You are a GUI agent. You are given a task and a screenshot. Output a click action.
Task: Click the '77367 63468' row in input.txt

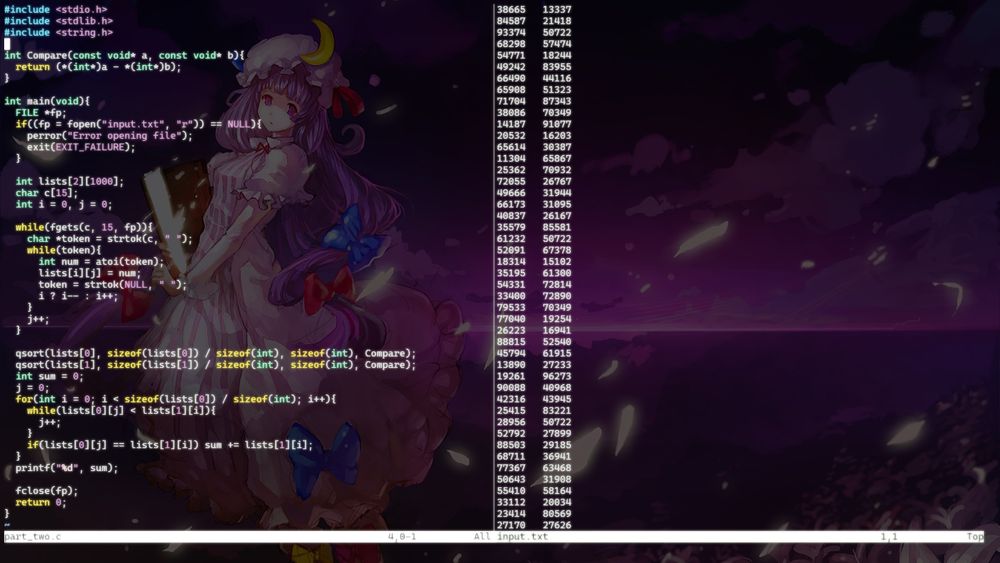[534, 469]
